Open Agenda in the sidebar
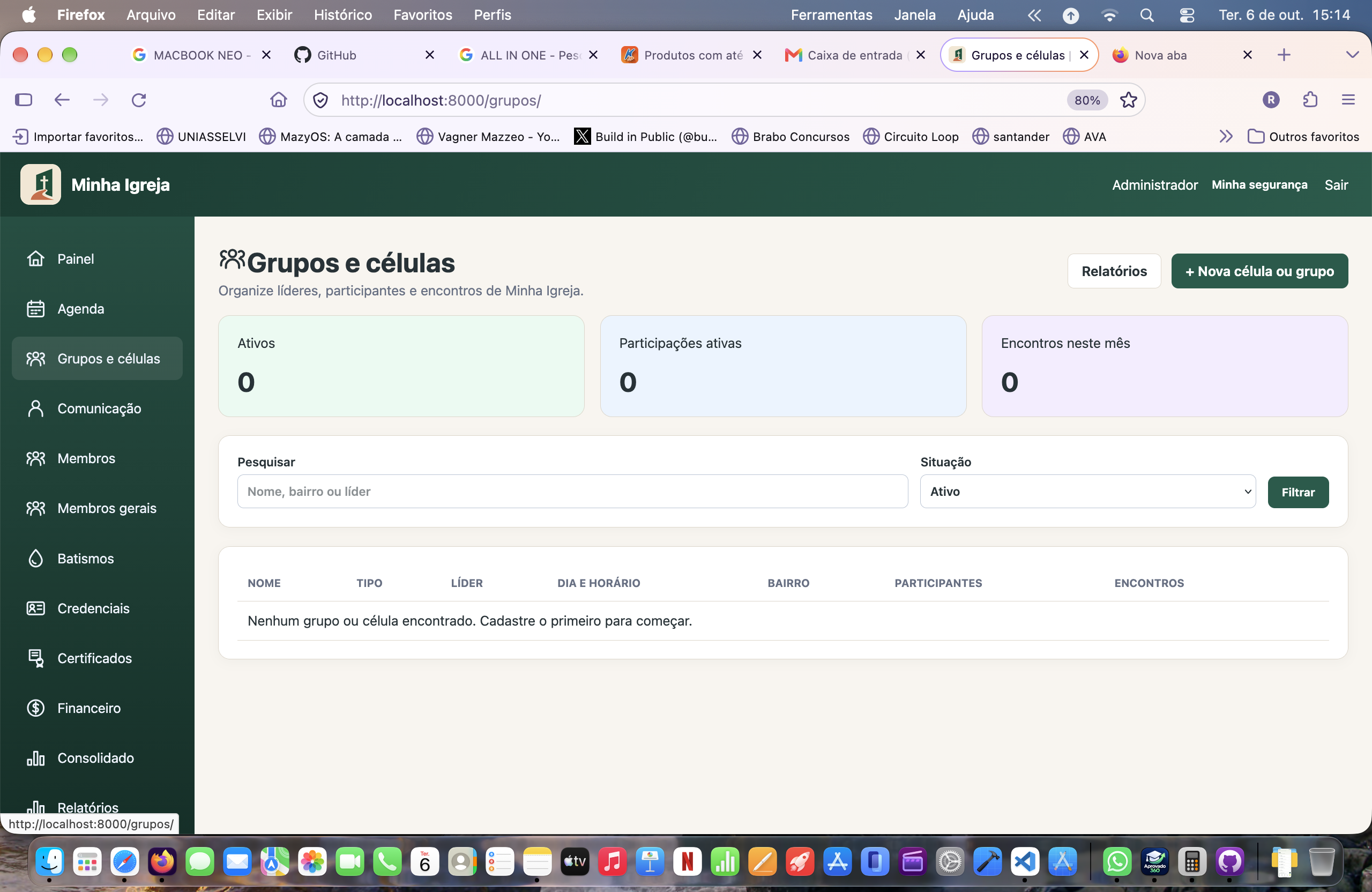The width and height of the screenshot is (1372, 892). pos(97,308)
